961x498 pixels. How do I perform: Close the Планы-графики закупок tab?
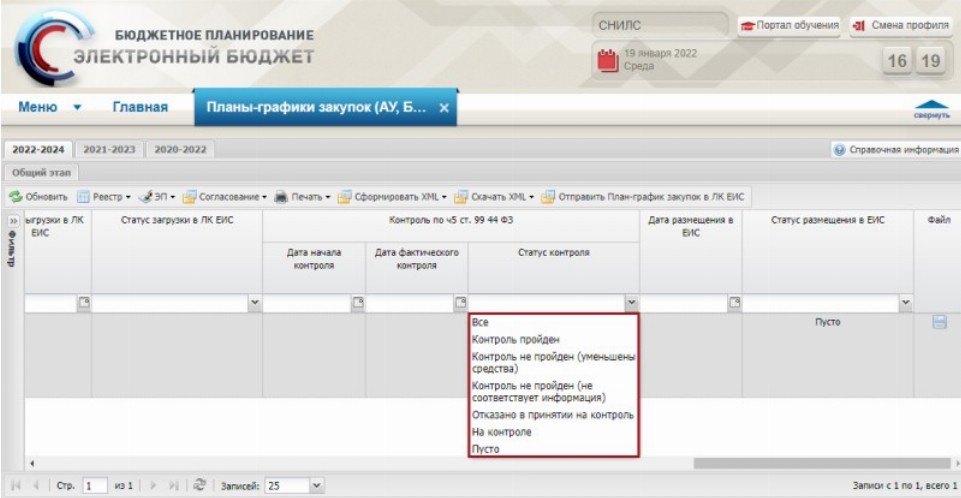[x=444, y=108]
